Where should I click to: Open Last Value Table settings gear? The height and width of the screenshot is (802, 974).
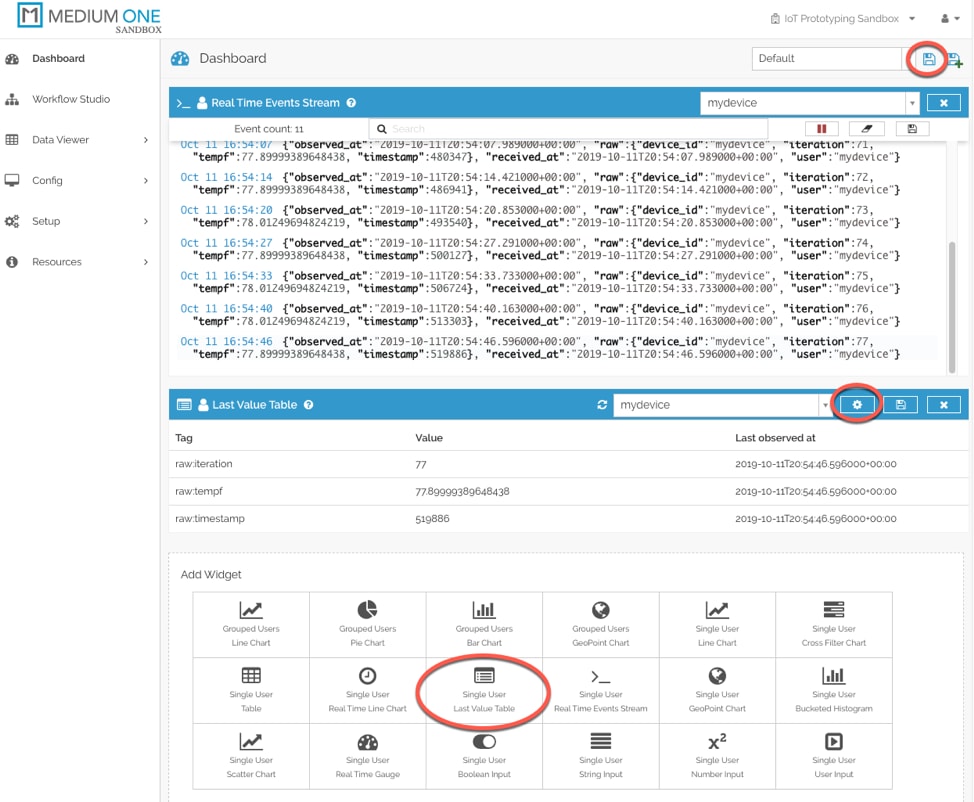pos(858,405)
